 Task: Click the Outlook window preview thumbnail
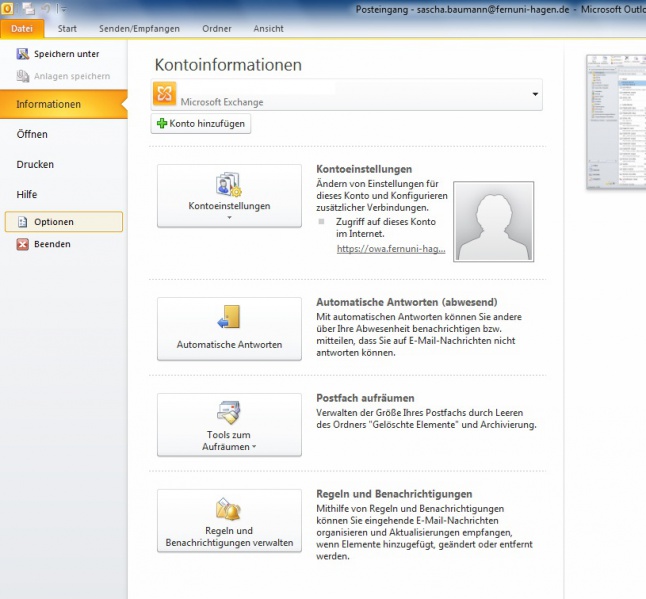[x=616, y=122]
